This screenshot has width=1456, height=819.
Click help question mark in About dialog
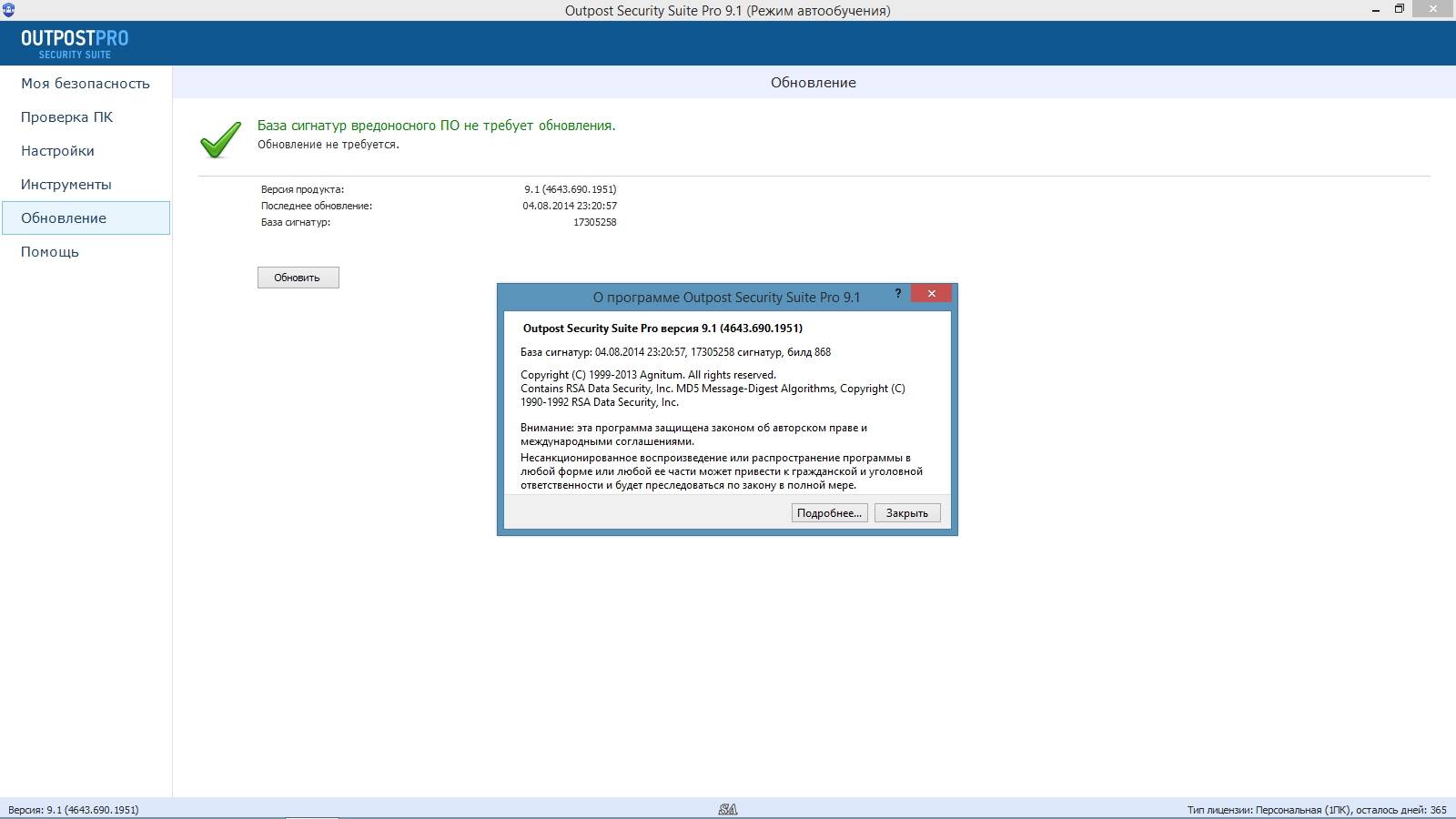(897, 293)
